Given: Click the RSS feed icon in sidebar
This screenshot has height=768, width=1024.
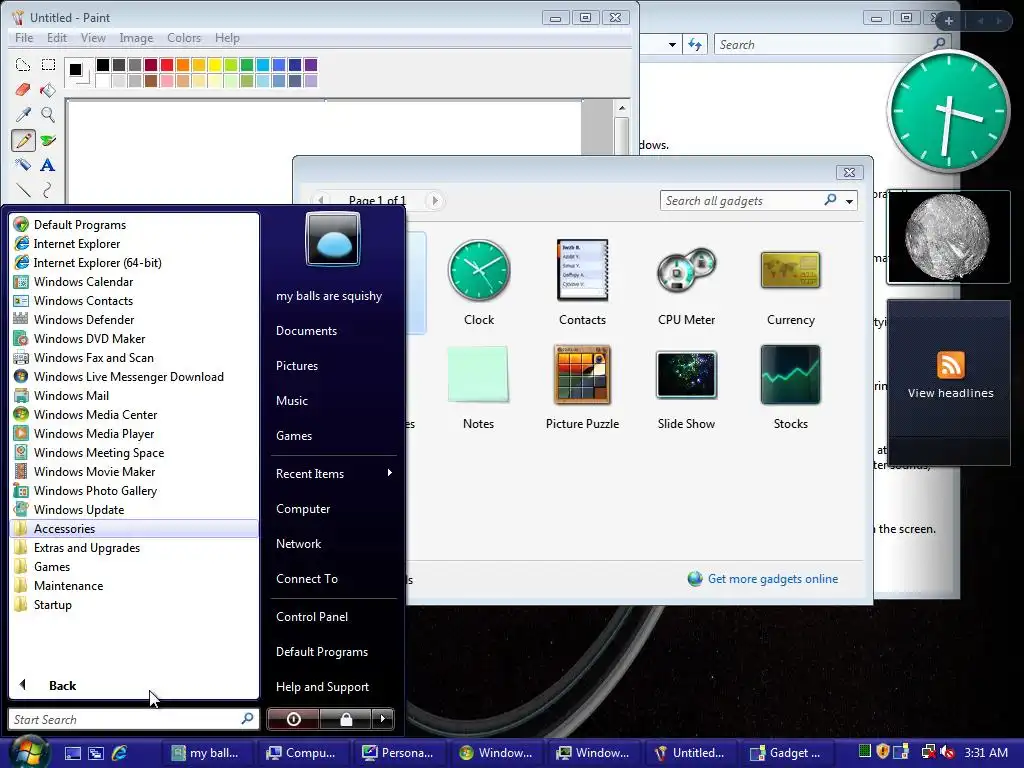Looking at the screenshot, I should 950,364.
